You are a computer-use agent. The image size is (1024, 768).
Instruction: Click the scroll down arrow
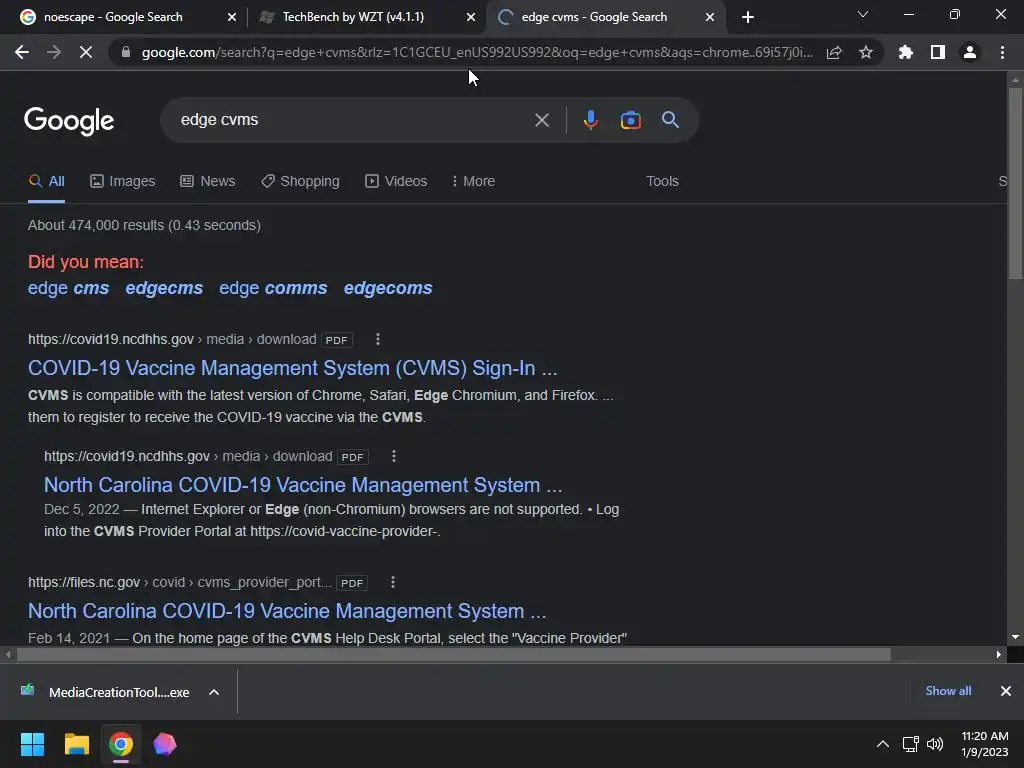pyautogui.click(x=1015, y=637)
